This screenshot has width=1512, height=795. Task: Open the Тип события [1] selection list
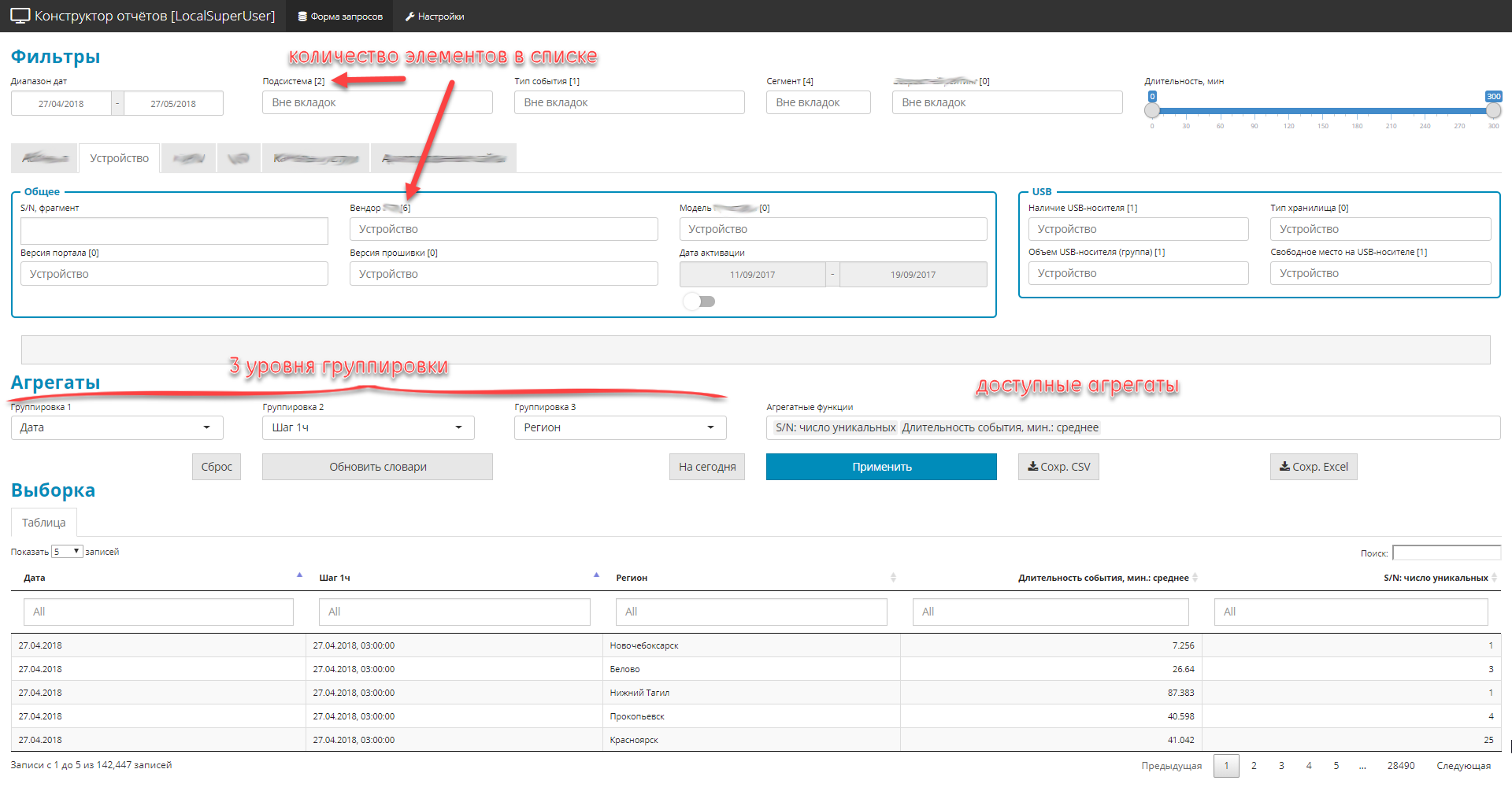click(x=629, y=102)
